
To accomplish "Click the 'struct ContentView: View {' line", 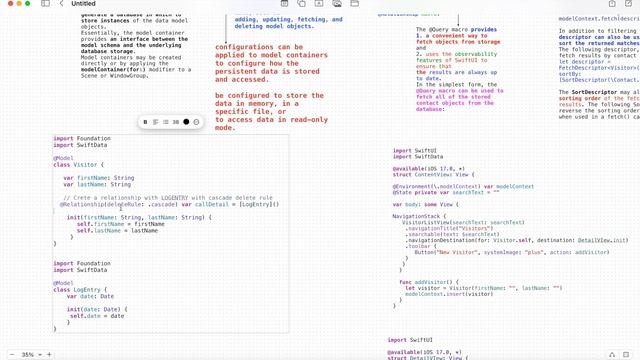I will click(433, 174).
